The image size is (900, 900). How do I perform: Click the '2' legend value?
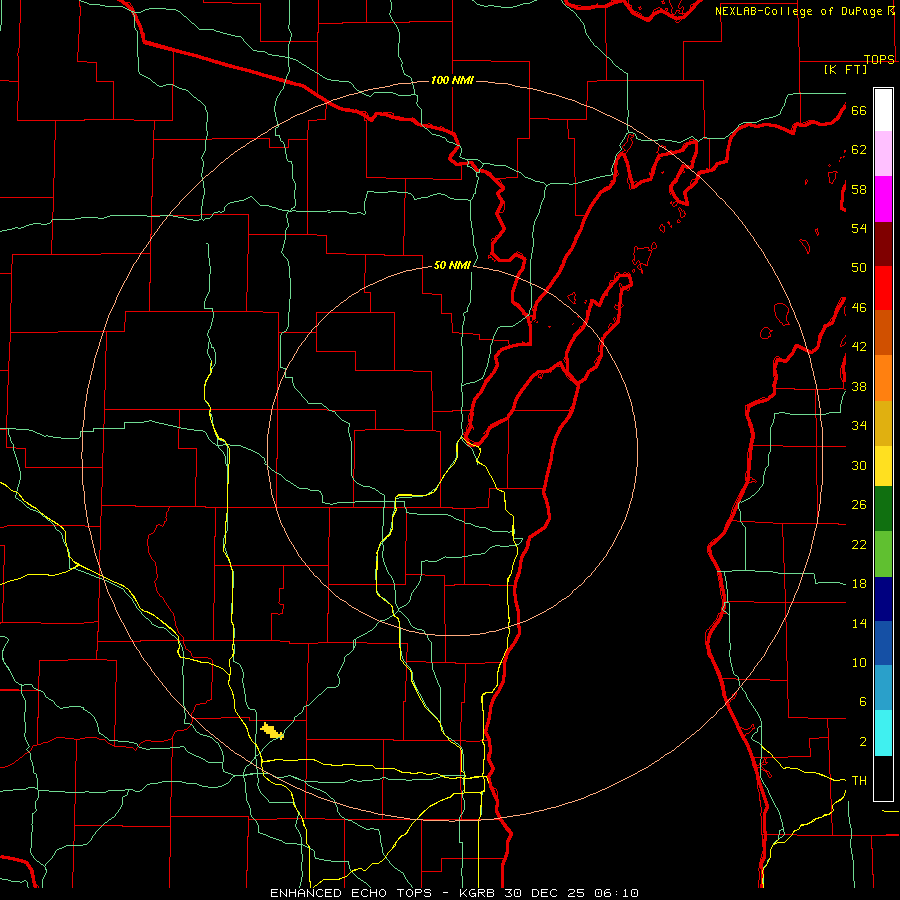[862, 742]
